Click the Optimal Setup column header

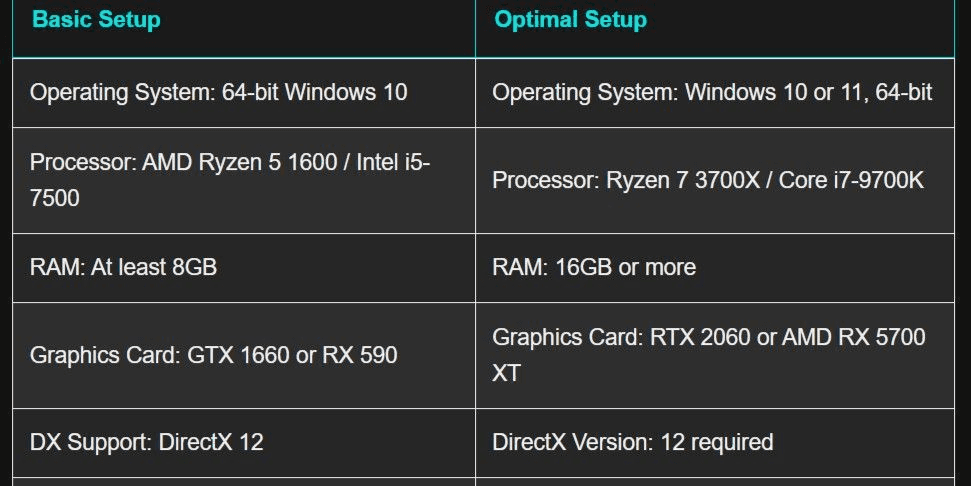715,28
